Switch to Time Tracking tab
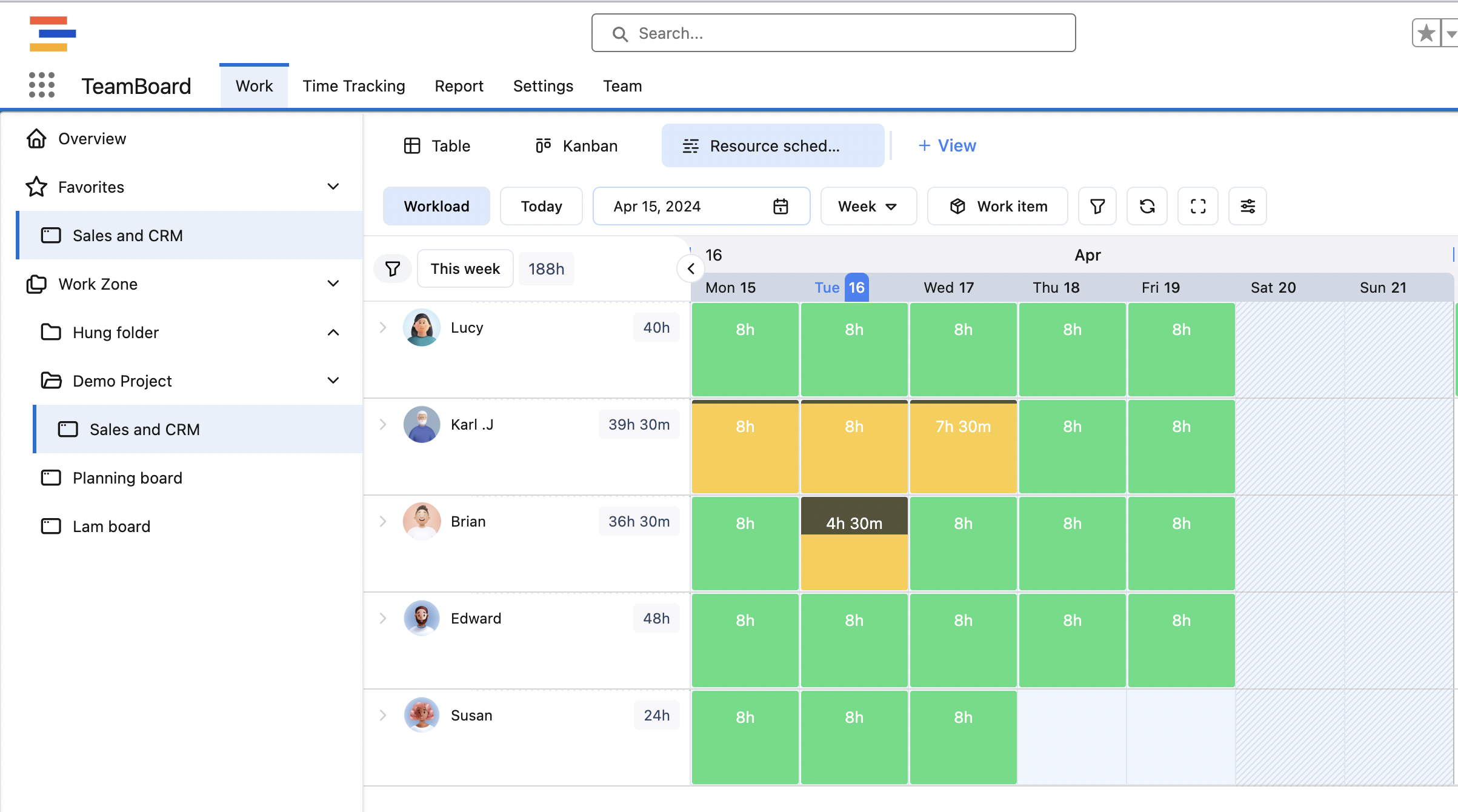This screenshot has height=812, width=1458. pos(354,86)
